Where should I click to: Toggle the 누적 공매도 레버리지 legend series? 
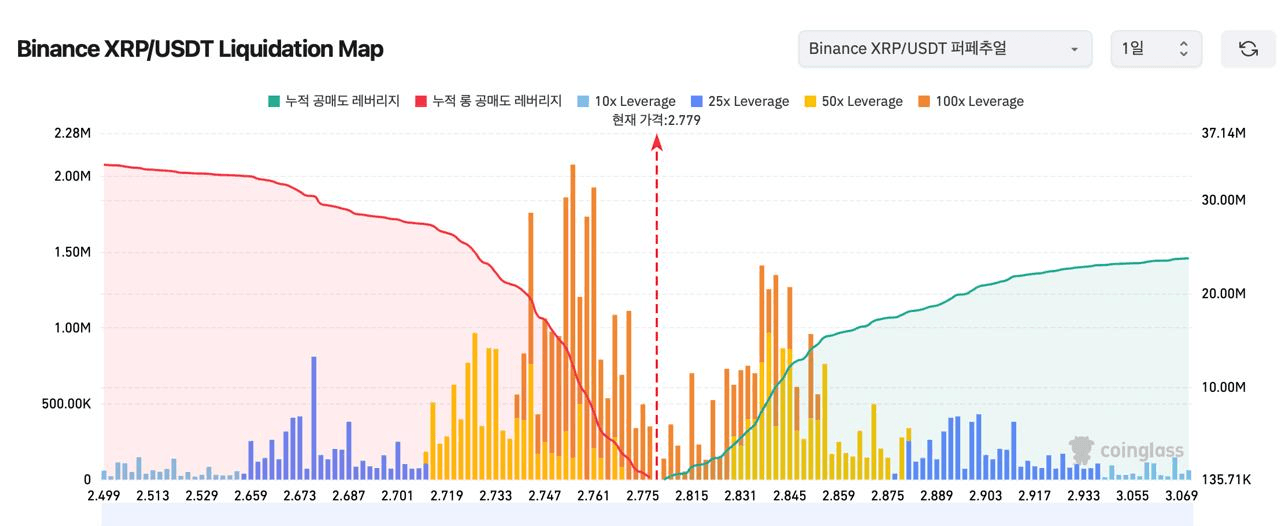[334, 101]
